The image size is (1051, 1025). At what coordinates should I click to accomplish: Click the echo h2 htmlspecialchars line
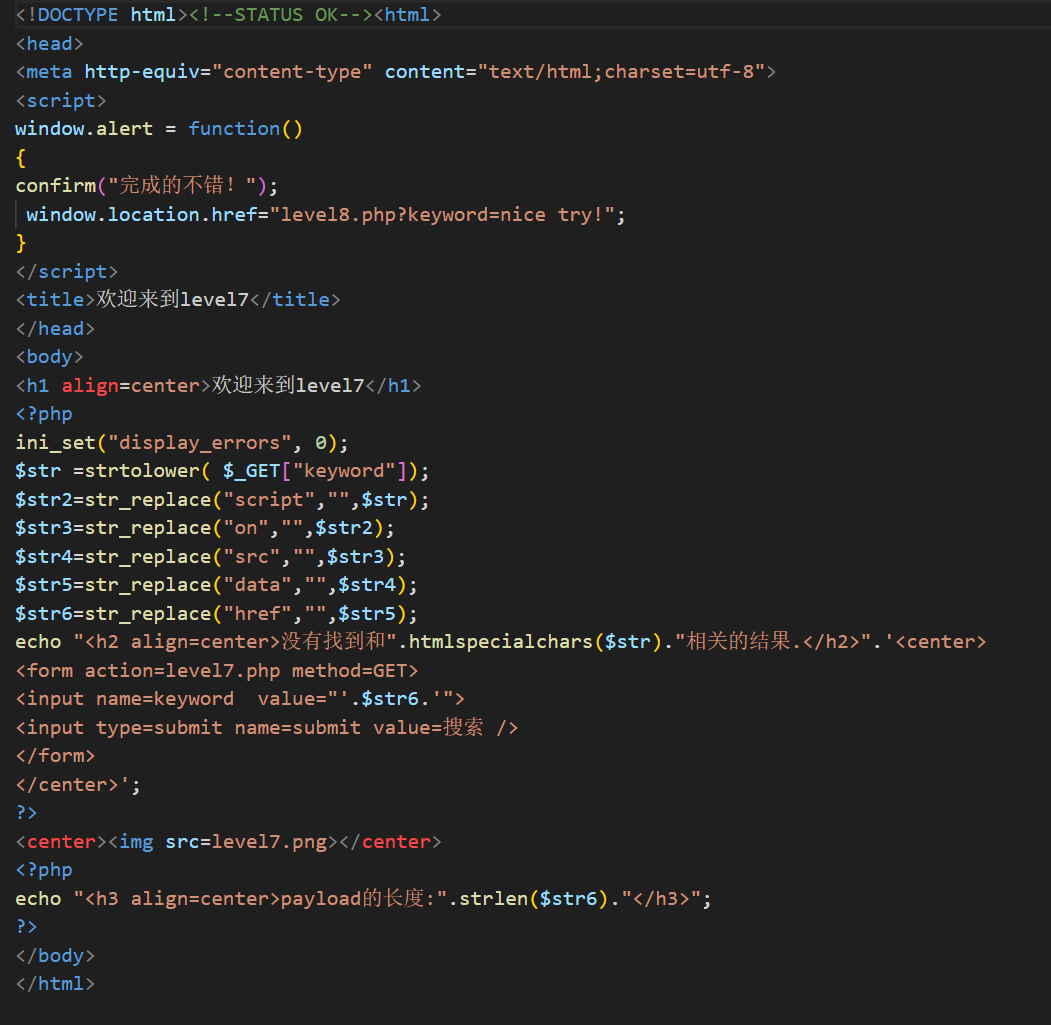pyautogui.click(x=501, y=642)
